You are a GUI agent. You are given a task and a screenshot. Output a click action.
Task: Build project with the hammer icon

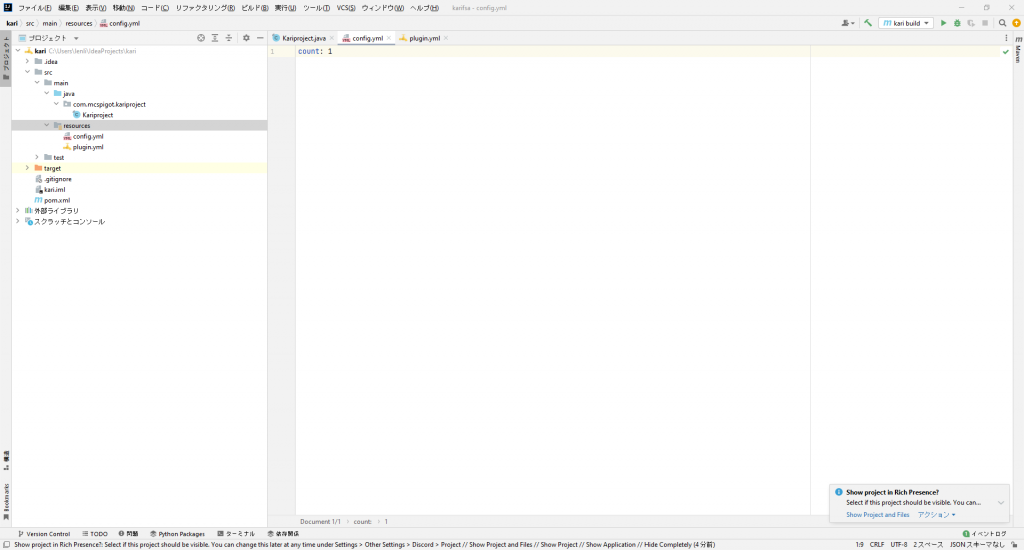[x=868, y=23]
